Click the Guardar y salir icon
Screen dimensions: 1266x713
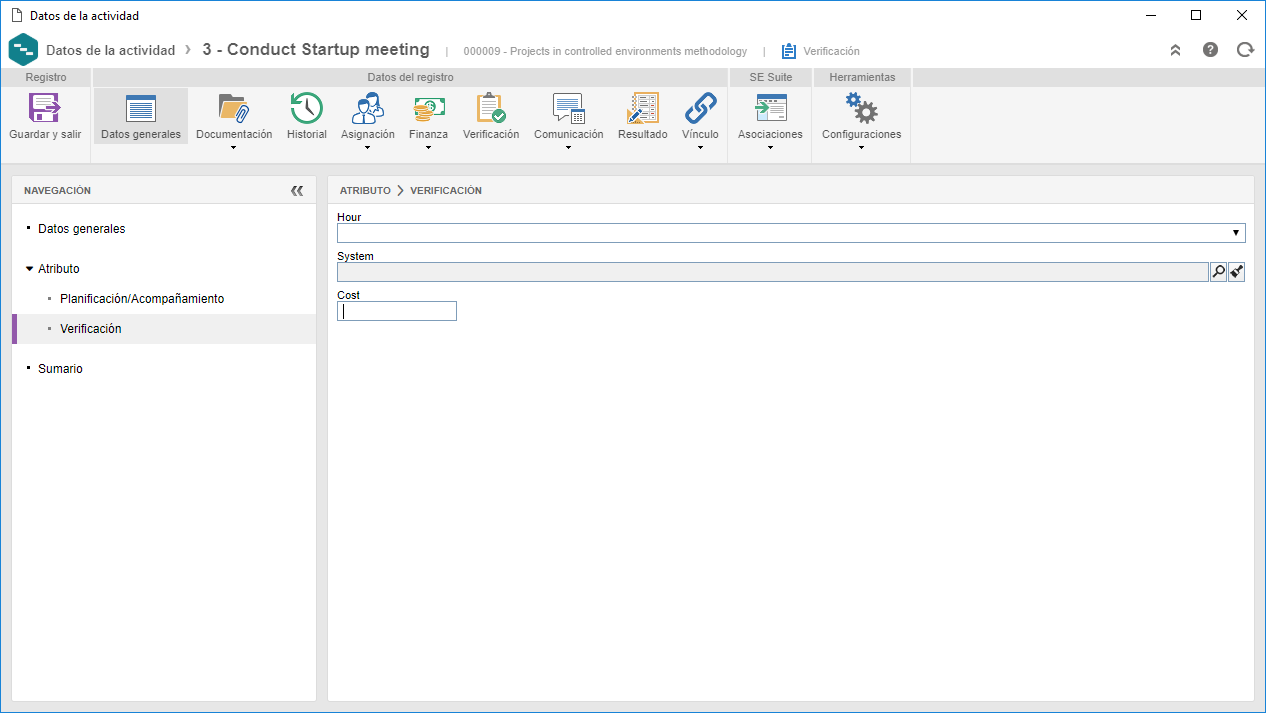[45, 108]
